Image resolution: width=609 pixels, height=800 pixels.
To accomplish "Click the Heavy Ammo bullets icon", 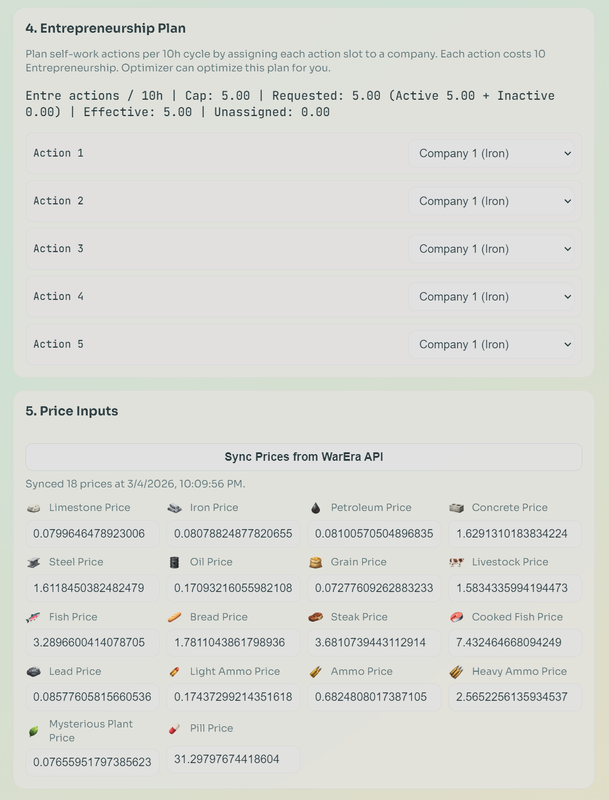I will pyautogui.click(x=456, y=672).
